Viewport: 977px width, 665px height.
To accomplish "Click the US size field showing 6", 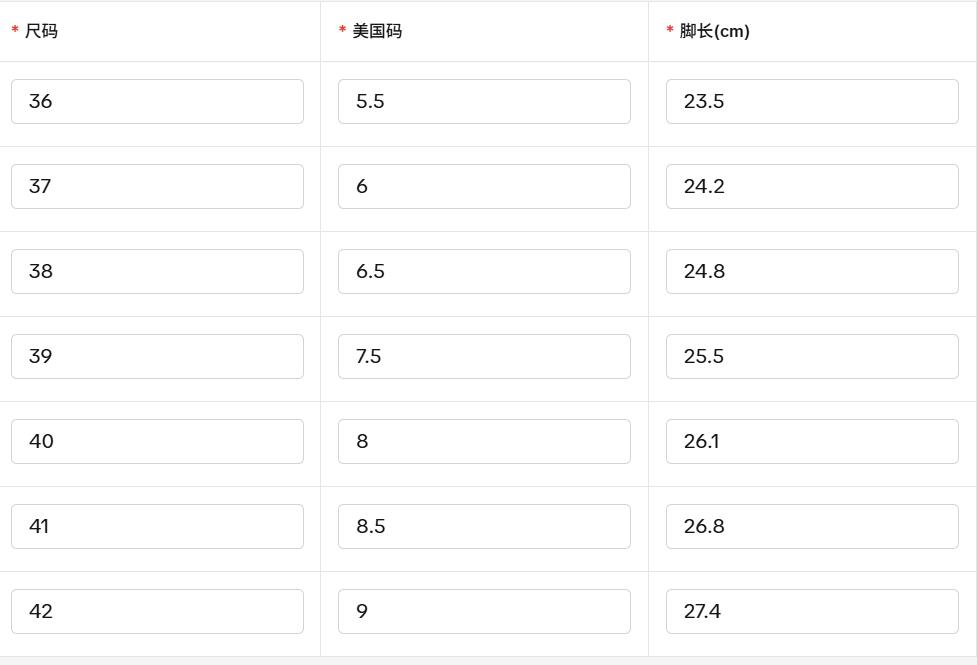I will (x=484, y=186).
